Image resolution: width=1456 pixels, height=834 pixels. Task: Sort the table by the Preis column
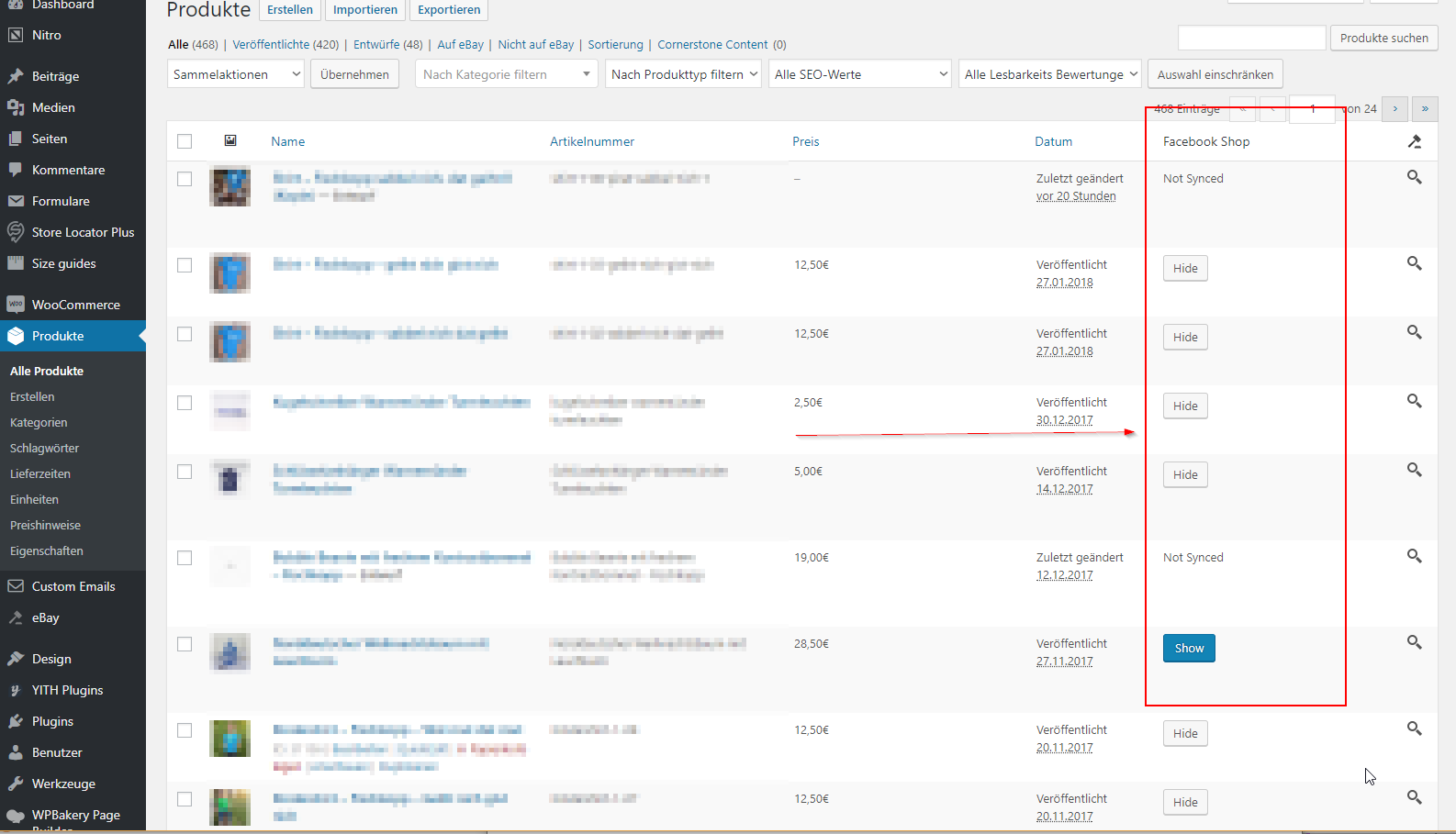coord(806,141)
